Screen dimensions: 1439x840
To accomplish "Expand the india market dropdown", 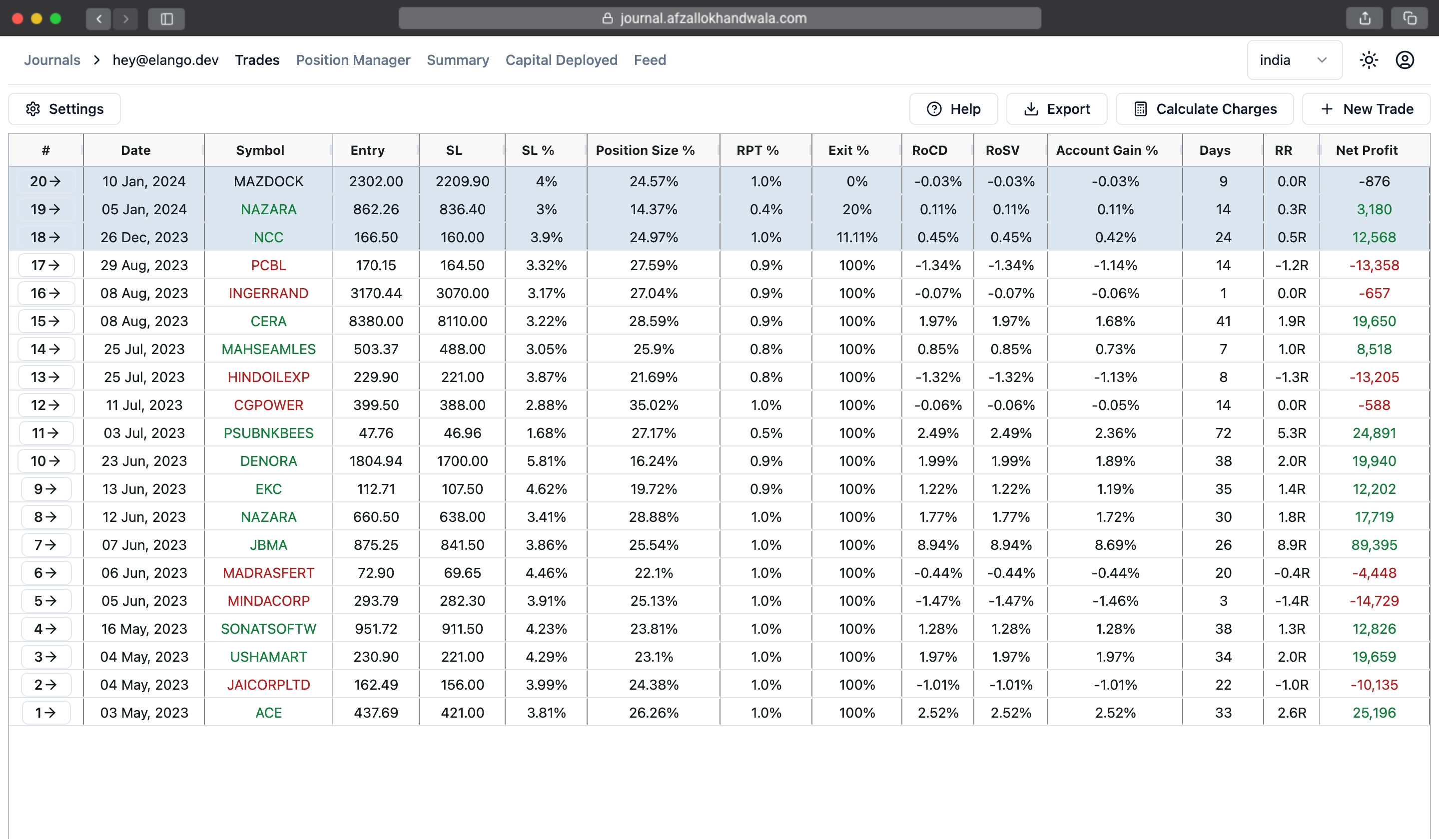I will point(1294,60).
